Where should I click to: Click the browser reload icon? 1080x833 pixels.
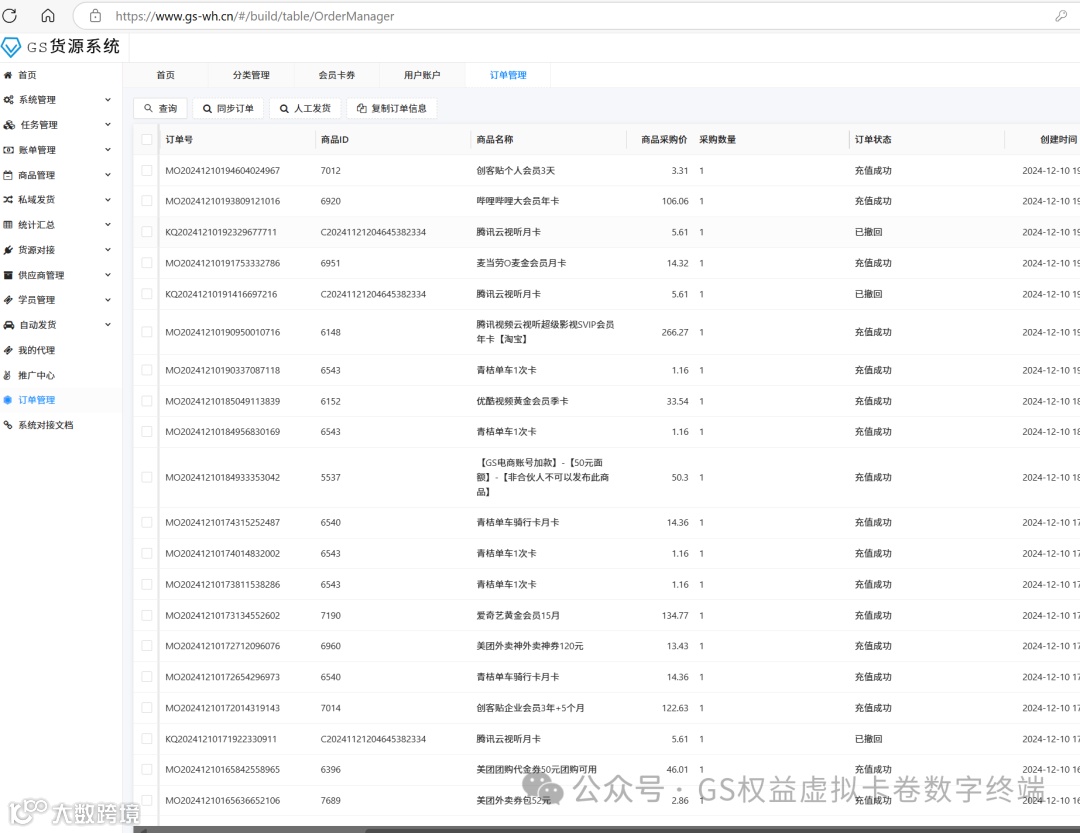pyautogui.click(x=10, y=15)
